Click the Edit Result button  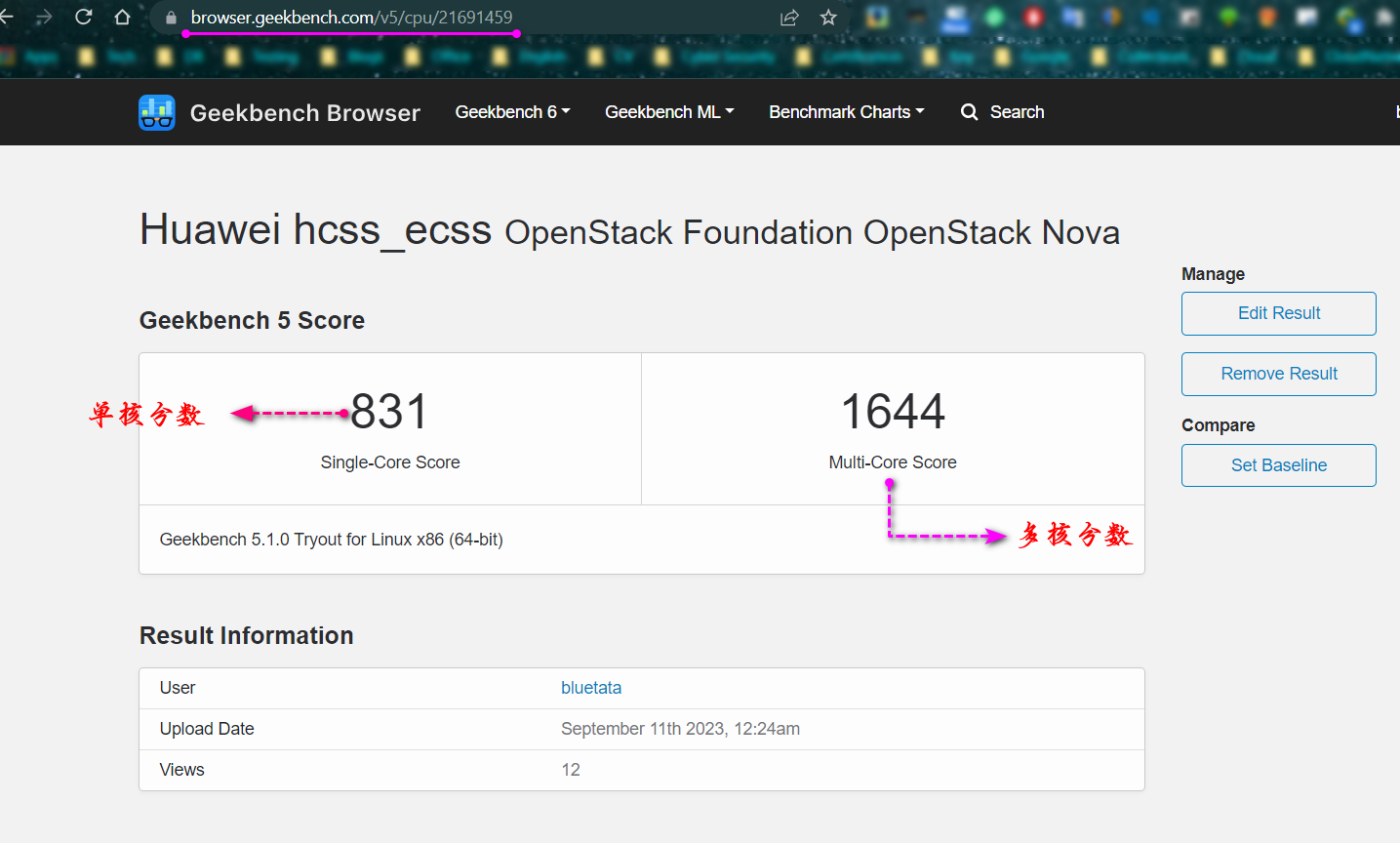tap(1278, 313)
